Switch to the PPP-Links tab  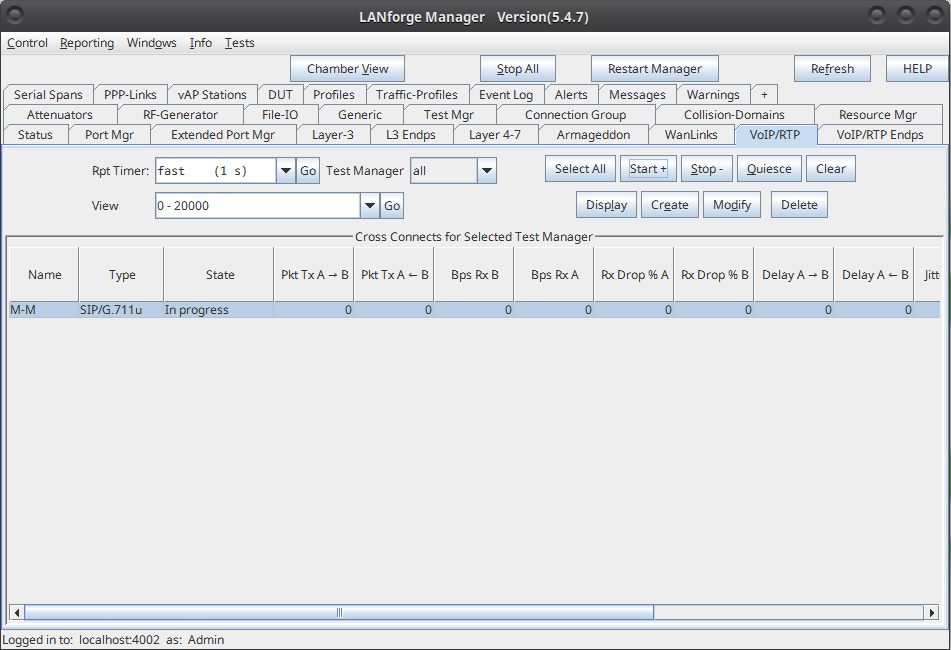pos(130,95)
